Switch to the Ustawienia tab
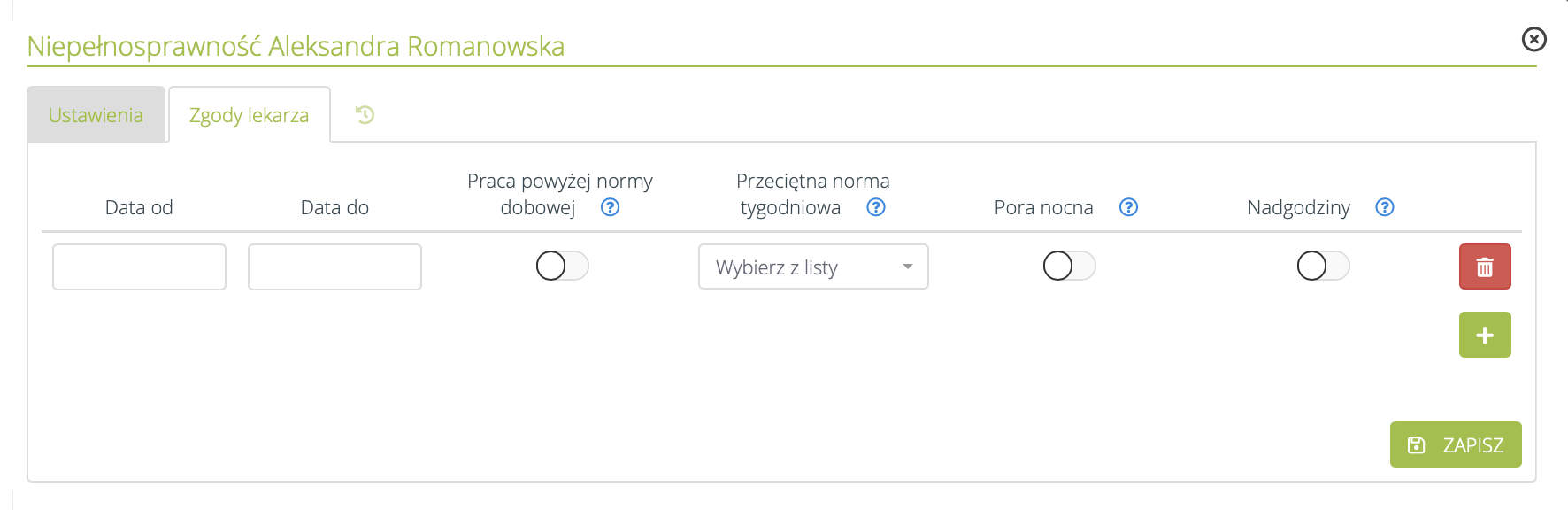This screenshot has height=510, width=1568. pos(96,115)
